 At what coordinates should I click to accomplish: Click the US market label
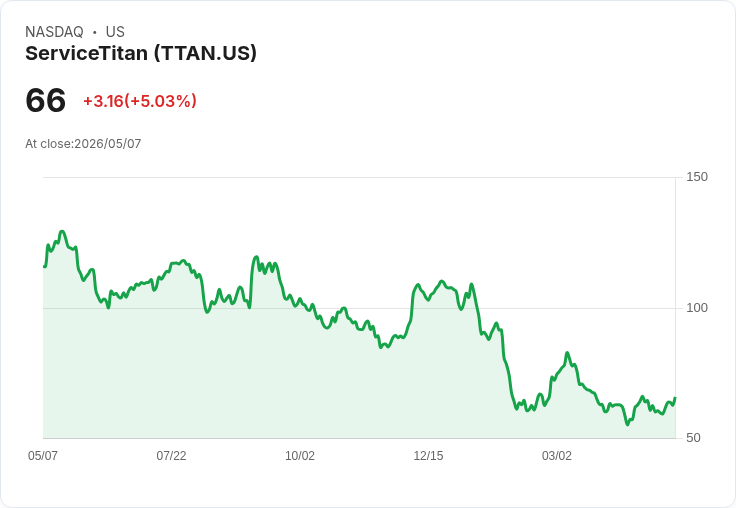115,32
